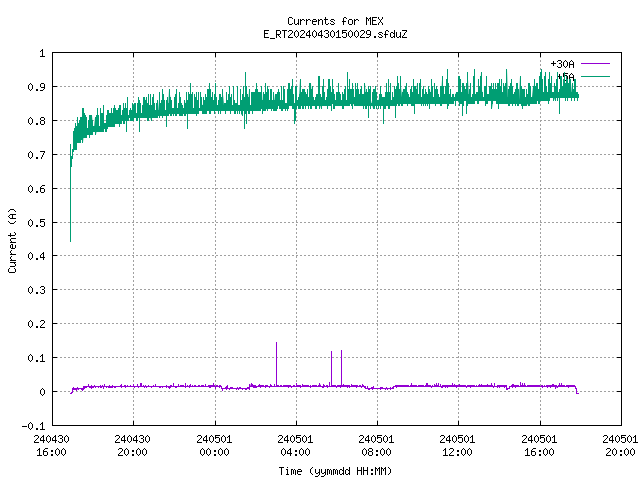Click the "+5A" legend label
The width and height of the screenshot is (640, 480).
click(565, 76)
